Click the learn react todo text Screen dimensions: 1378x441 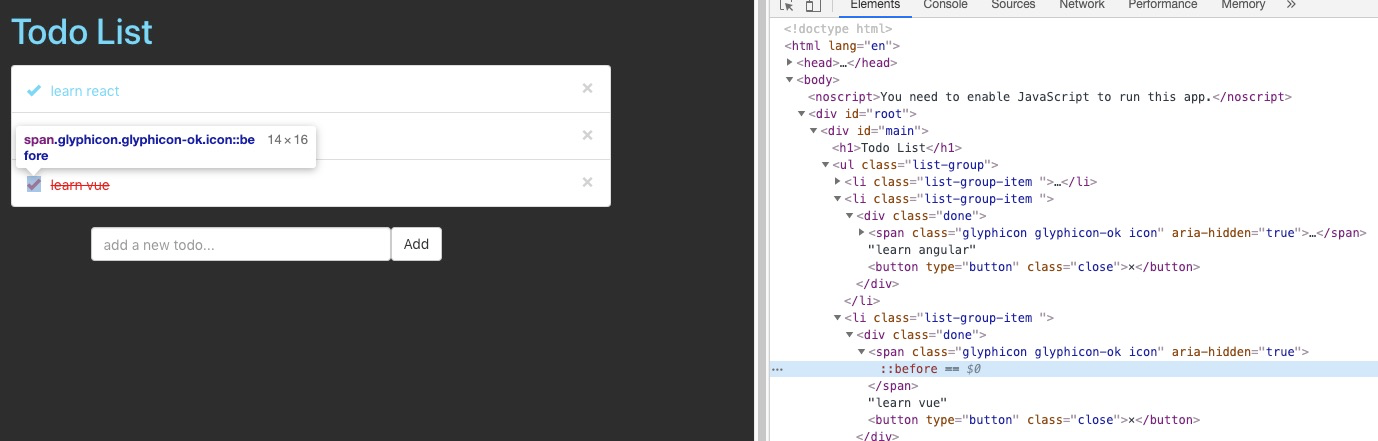85,91
